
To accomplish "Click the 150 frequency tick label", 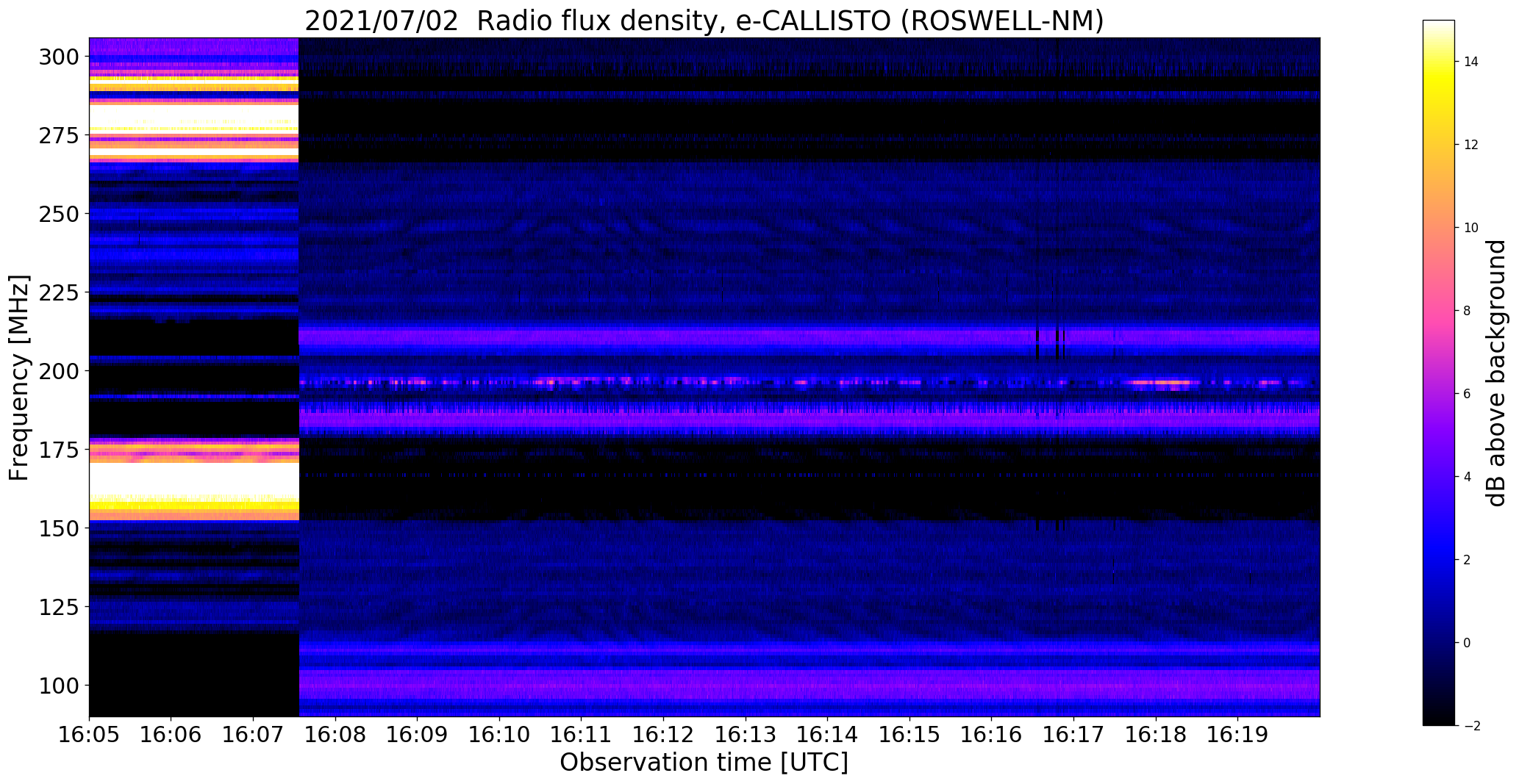I will (60, 528).
